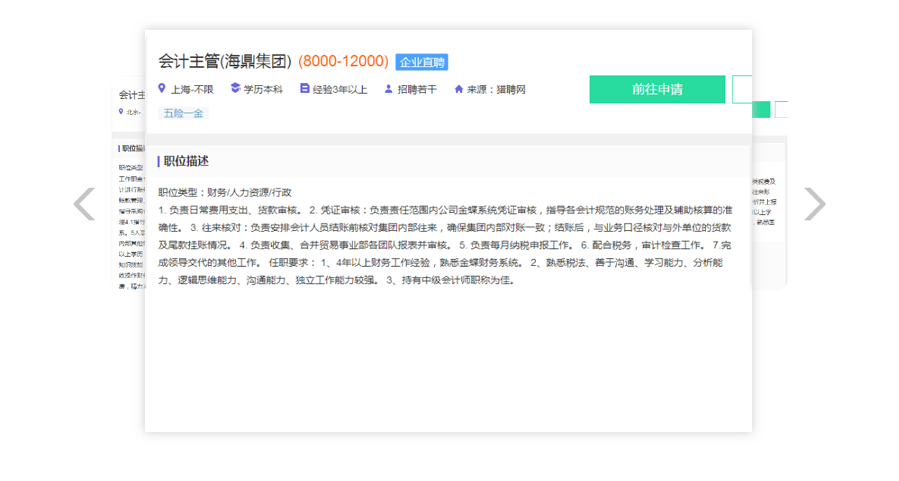The height and width of the screenshot is (481, 899).
Task: Click the education icon beside 学历本科
Action: [x=235, y=88]
